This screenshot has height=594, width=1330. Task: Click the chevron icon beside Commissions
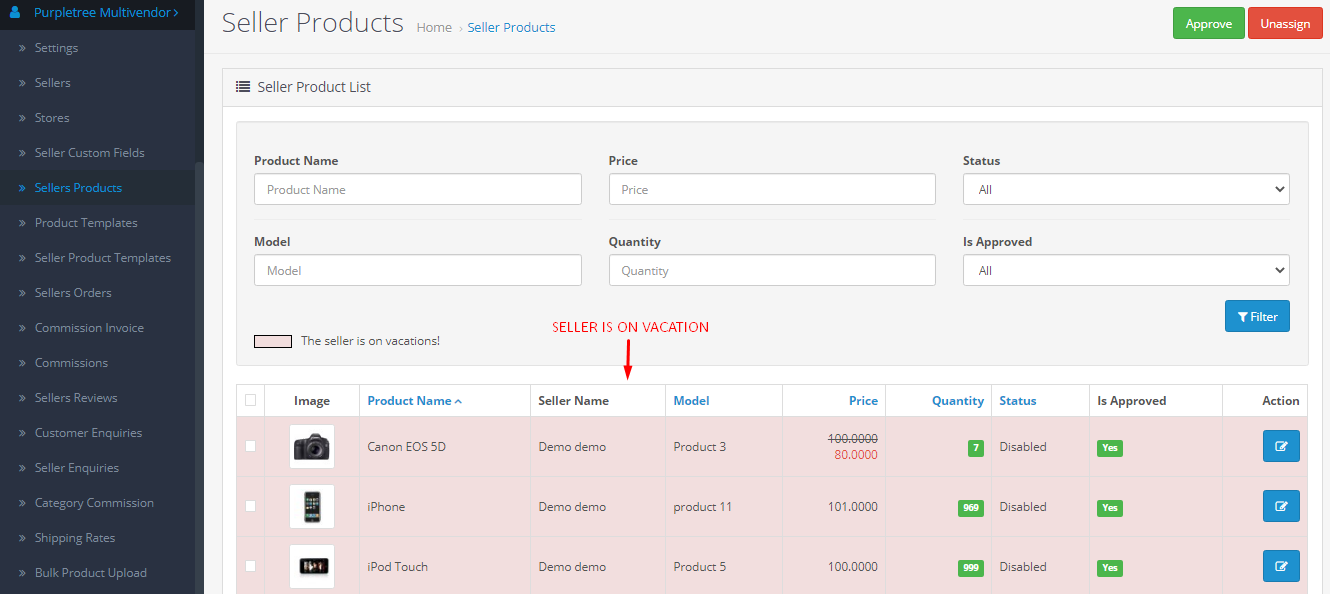[x=22, y=363]
